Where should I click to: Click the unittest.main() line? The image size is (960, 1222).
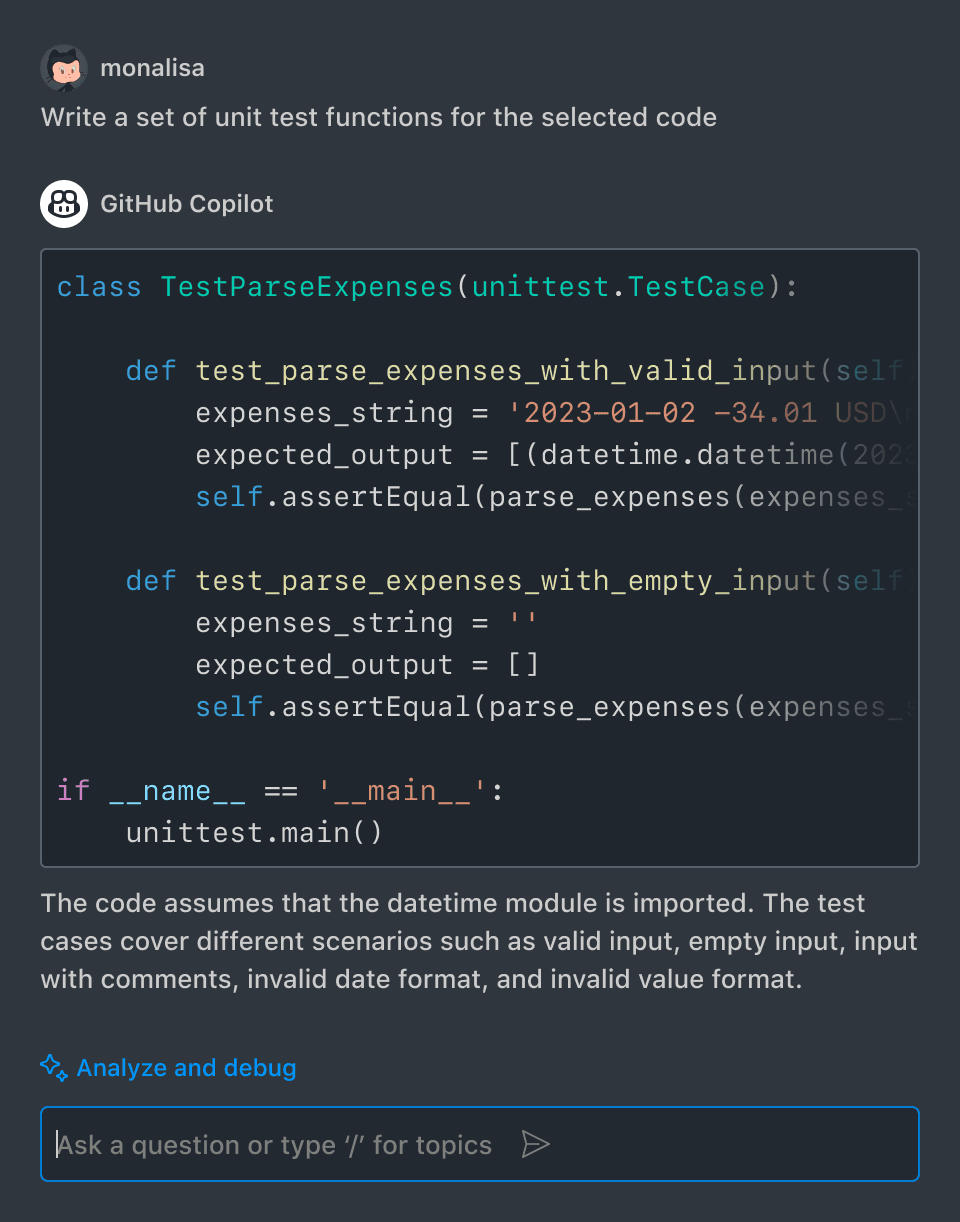254,833
